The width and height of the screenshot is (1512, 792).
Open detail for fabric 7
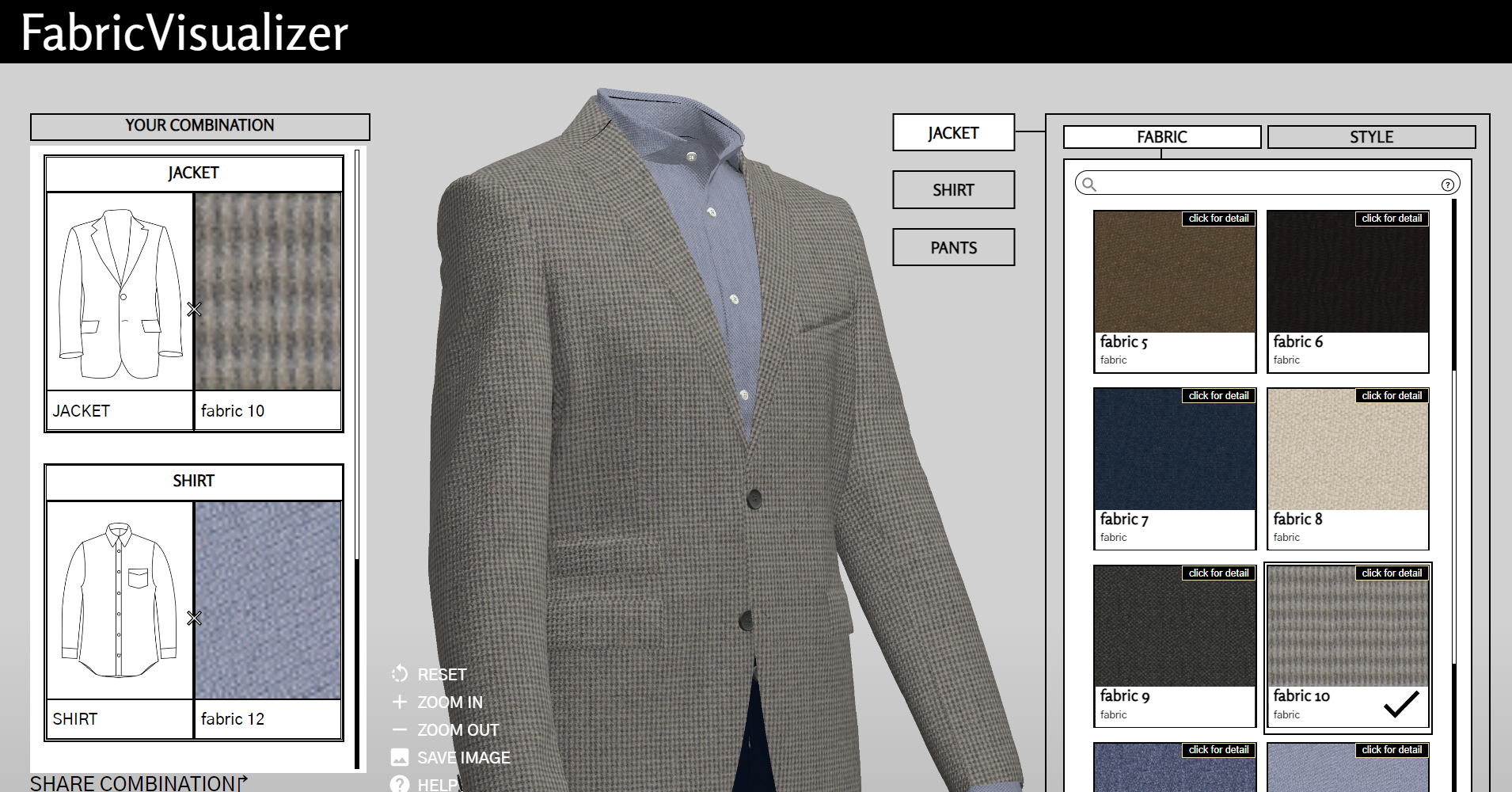tap(1218, 396)
